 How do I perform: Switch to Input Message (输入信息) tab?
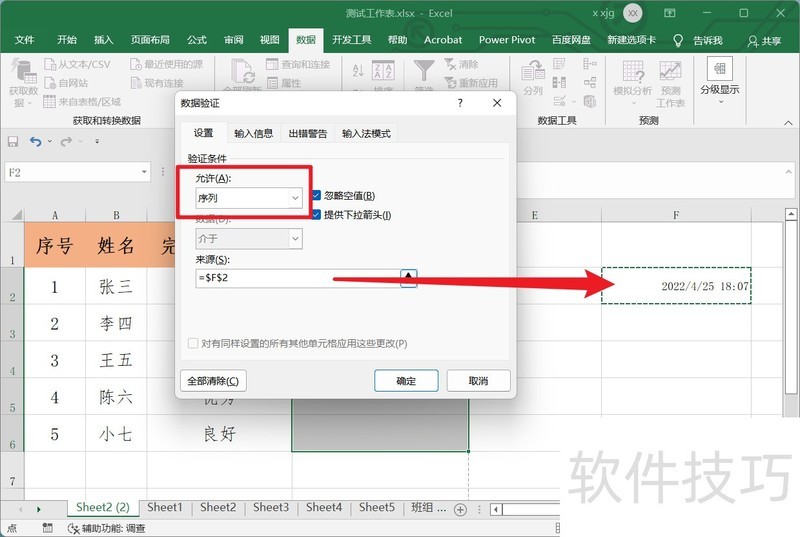[254, 134]
